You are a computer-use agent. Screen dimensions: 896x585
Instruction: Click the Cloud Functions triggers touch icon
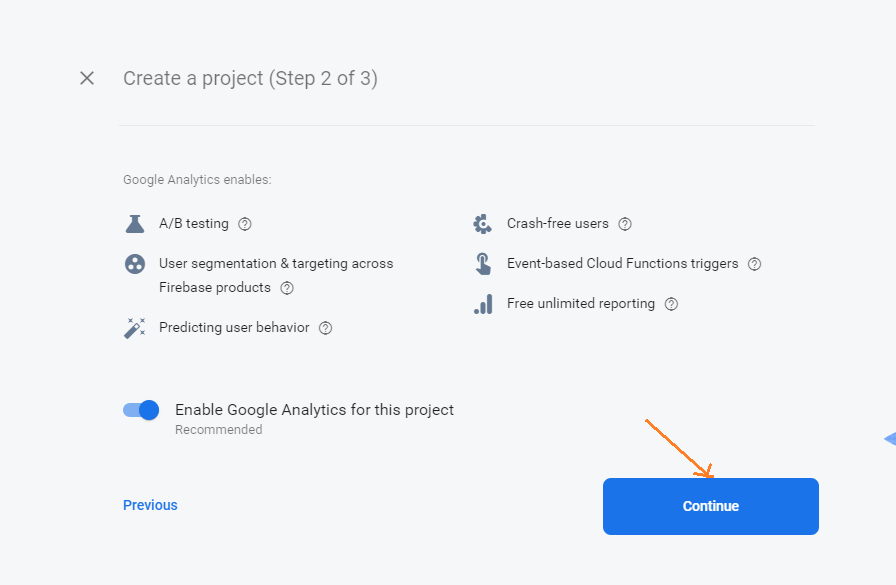(483, 264)
